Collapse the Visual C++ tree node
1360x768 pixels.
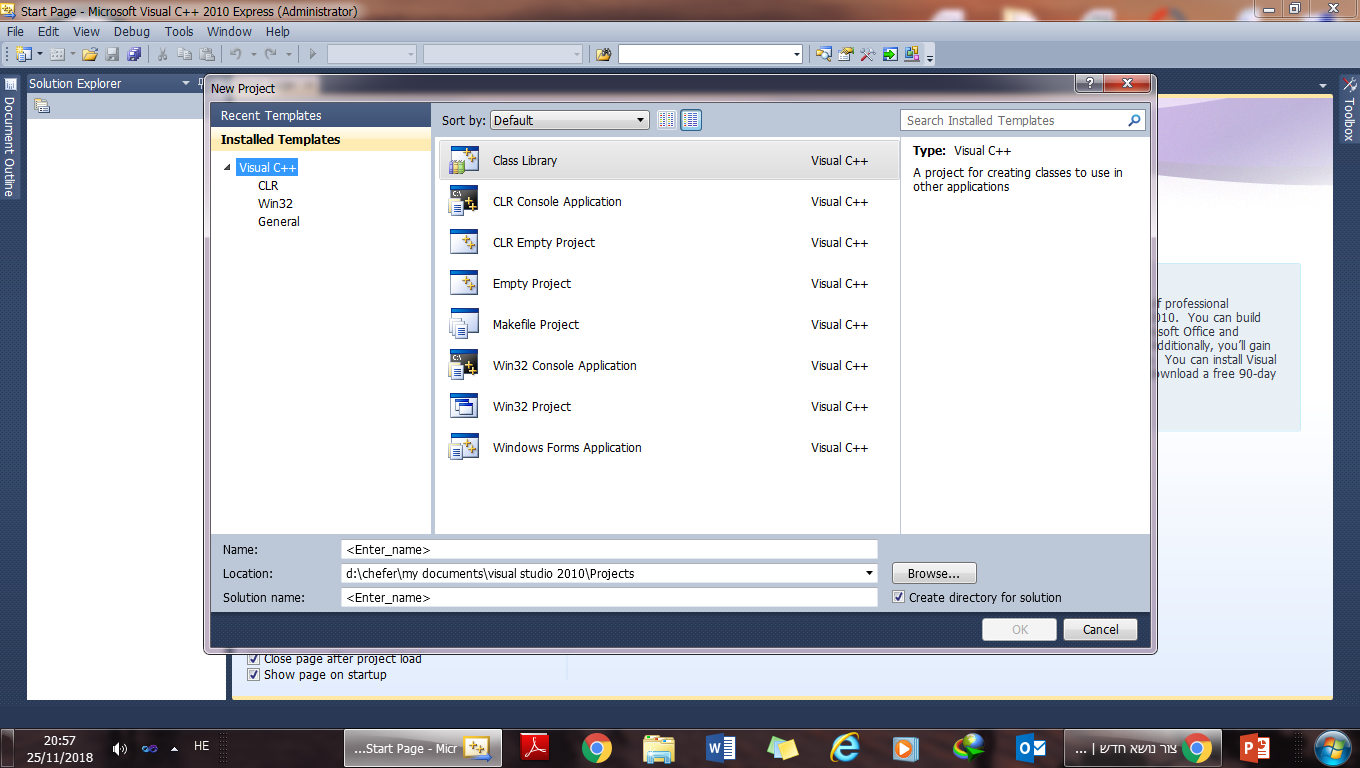click(x=228, y=168)
